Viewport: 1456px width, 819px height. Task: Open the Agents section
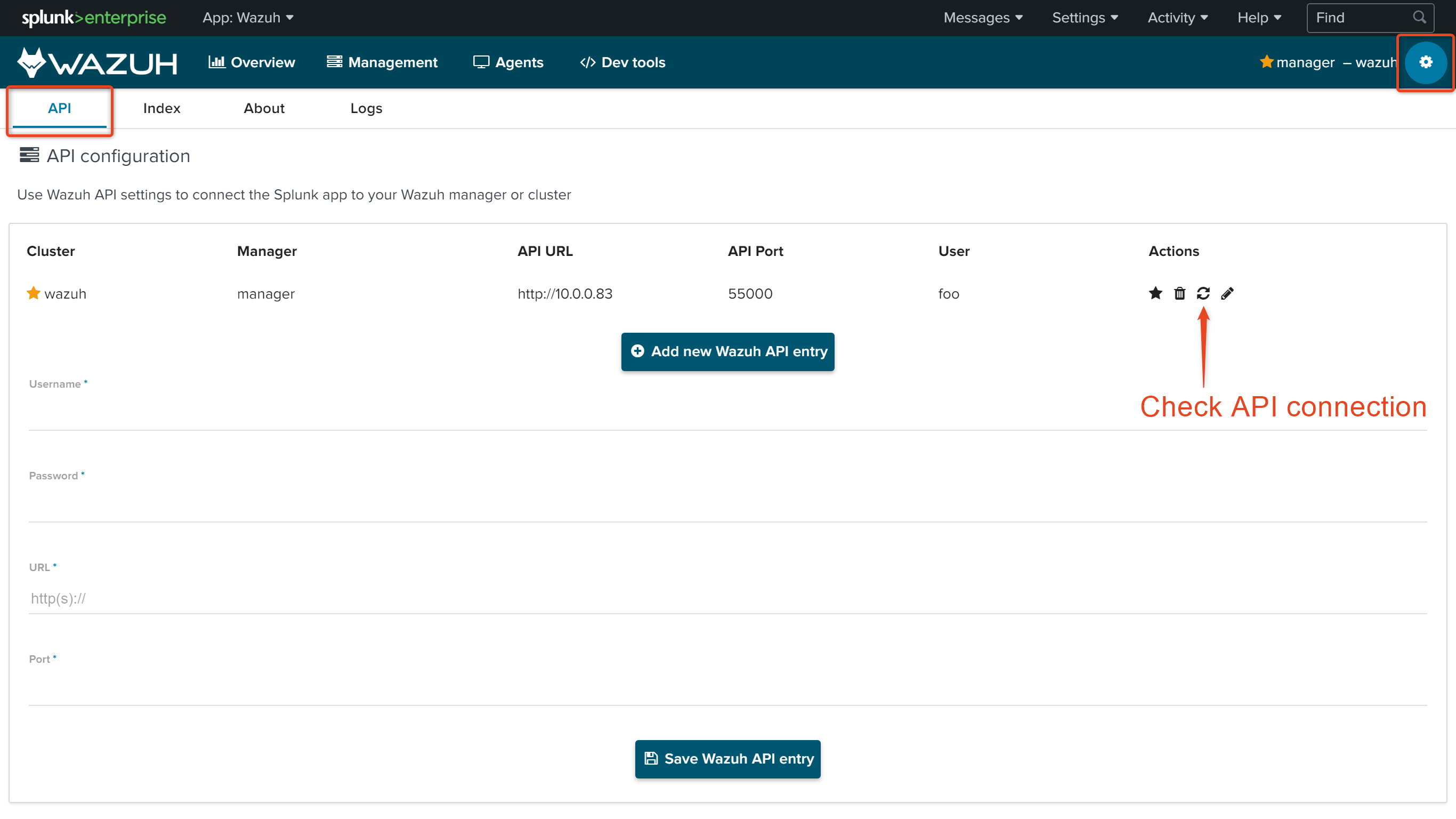pos(508,62)
